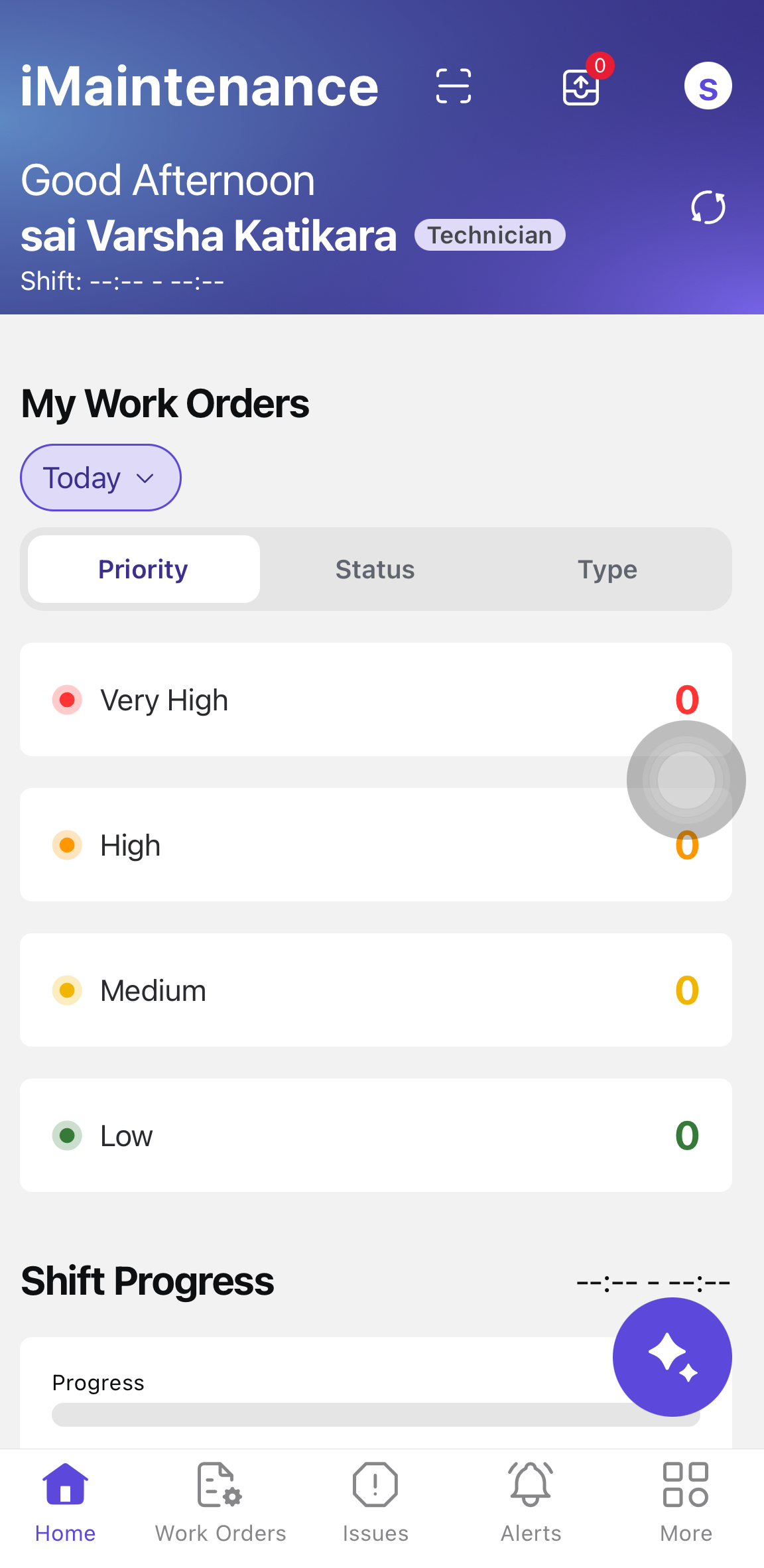Viewport: 764px width, 1568px height.
Task: Expand the Today date filter dropdown
Action: click(101, 478)
